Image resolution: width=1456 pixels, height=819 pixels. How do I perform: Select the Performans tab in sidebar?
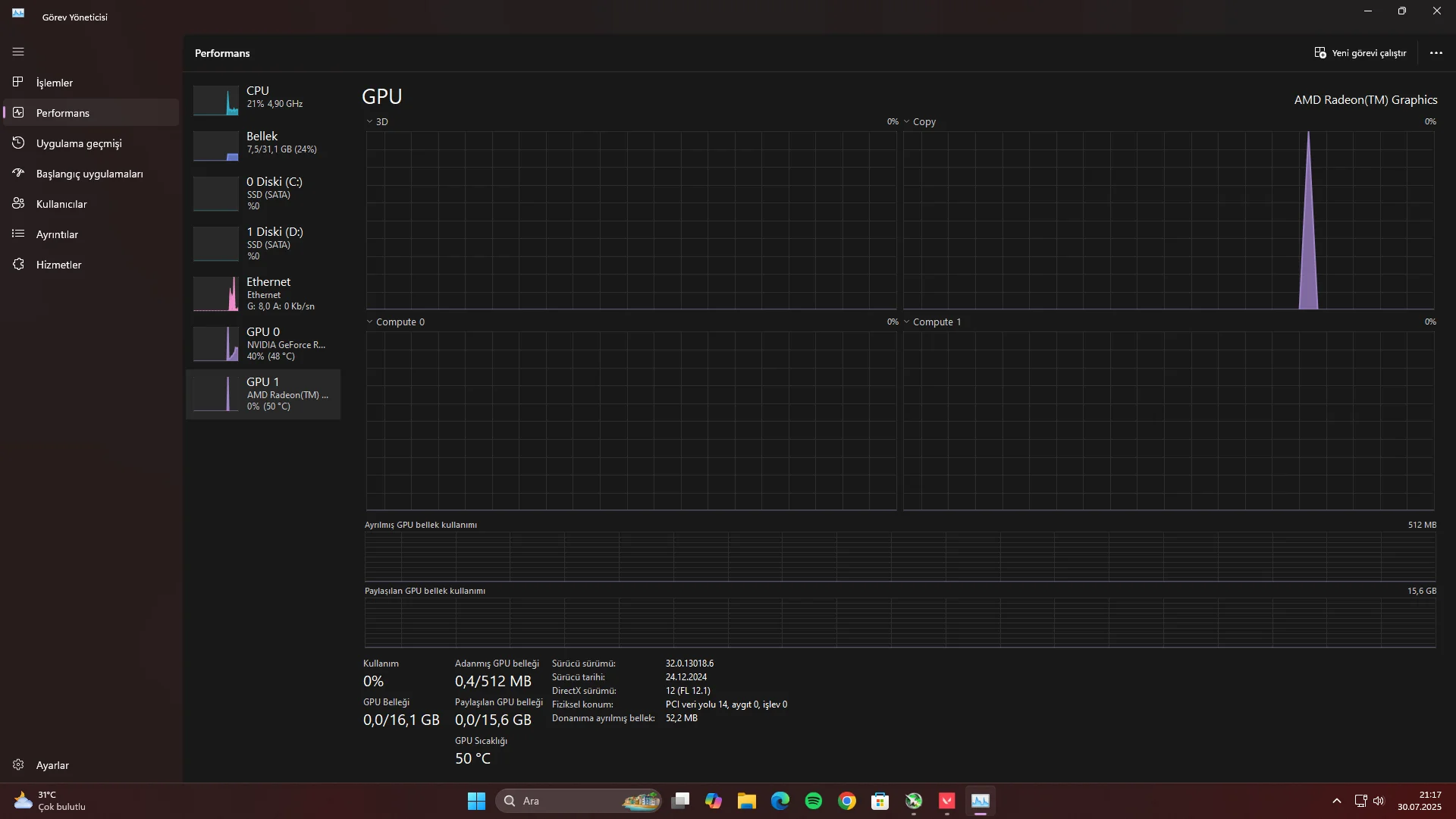(63, 113)
